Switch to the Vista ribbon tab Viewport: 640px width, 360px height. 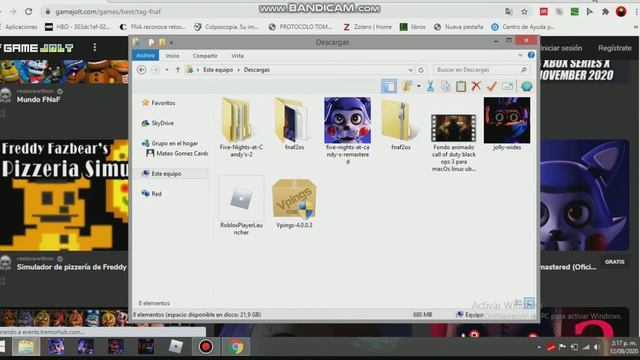(x=238, y=56)
